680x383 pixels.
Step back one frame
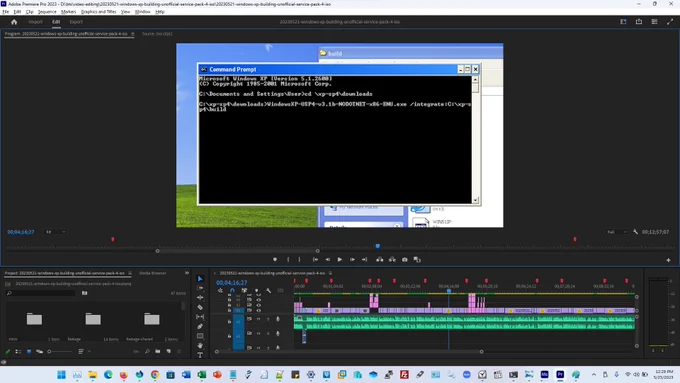328,259
